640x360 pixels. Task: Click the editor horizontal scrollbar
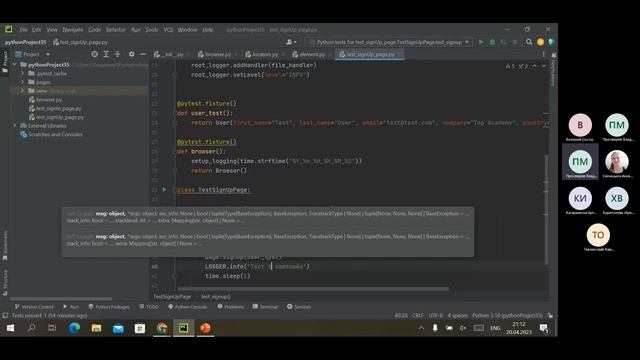[x=313, y=288]
